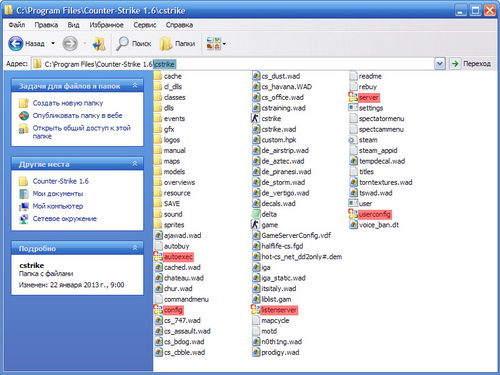The height and width of the screenshot is (375, 500).
Task: Collapse the Задачи для файлов и папок panel
Action: [135, 86]
